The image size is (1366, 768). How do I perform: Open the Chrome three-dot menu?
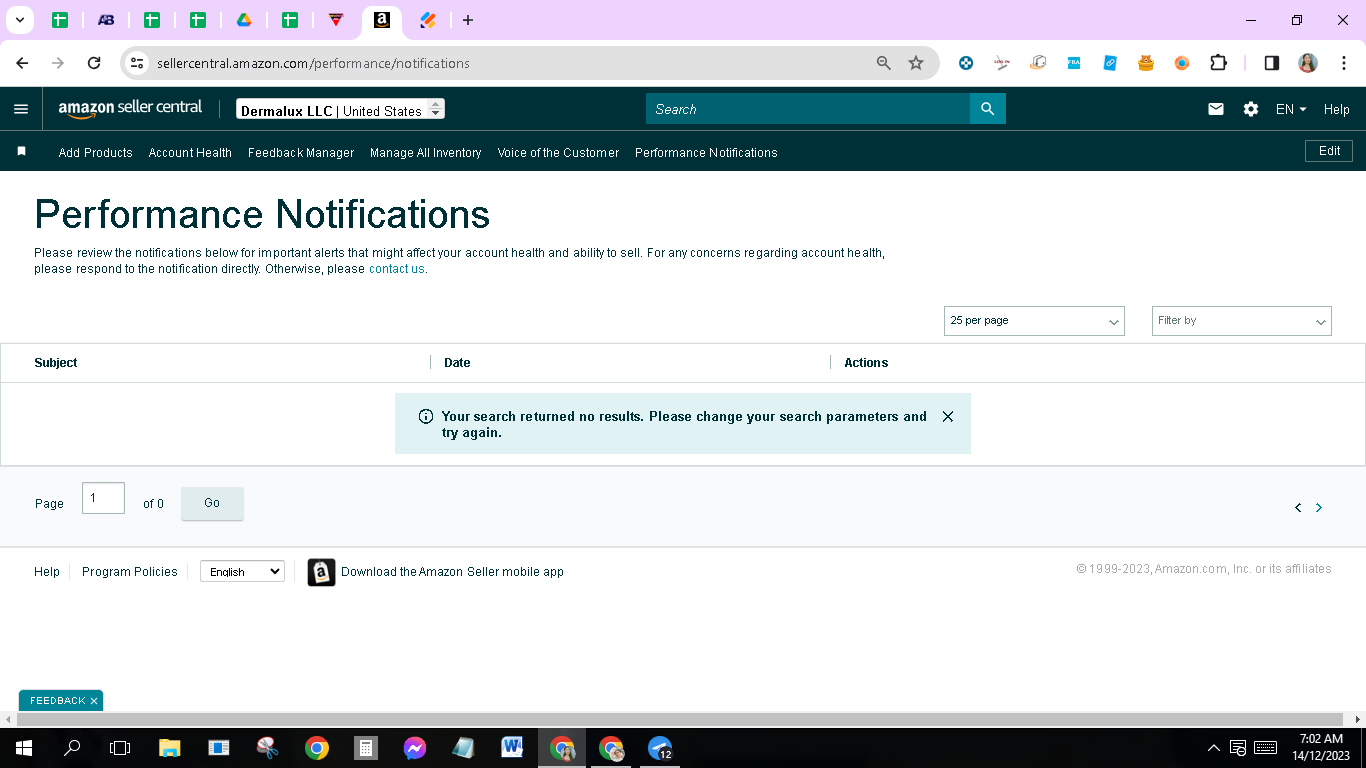pos(1344,63)
